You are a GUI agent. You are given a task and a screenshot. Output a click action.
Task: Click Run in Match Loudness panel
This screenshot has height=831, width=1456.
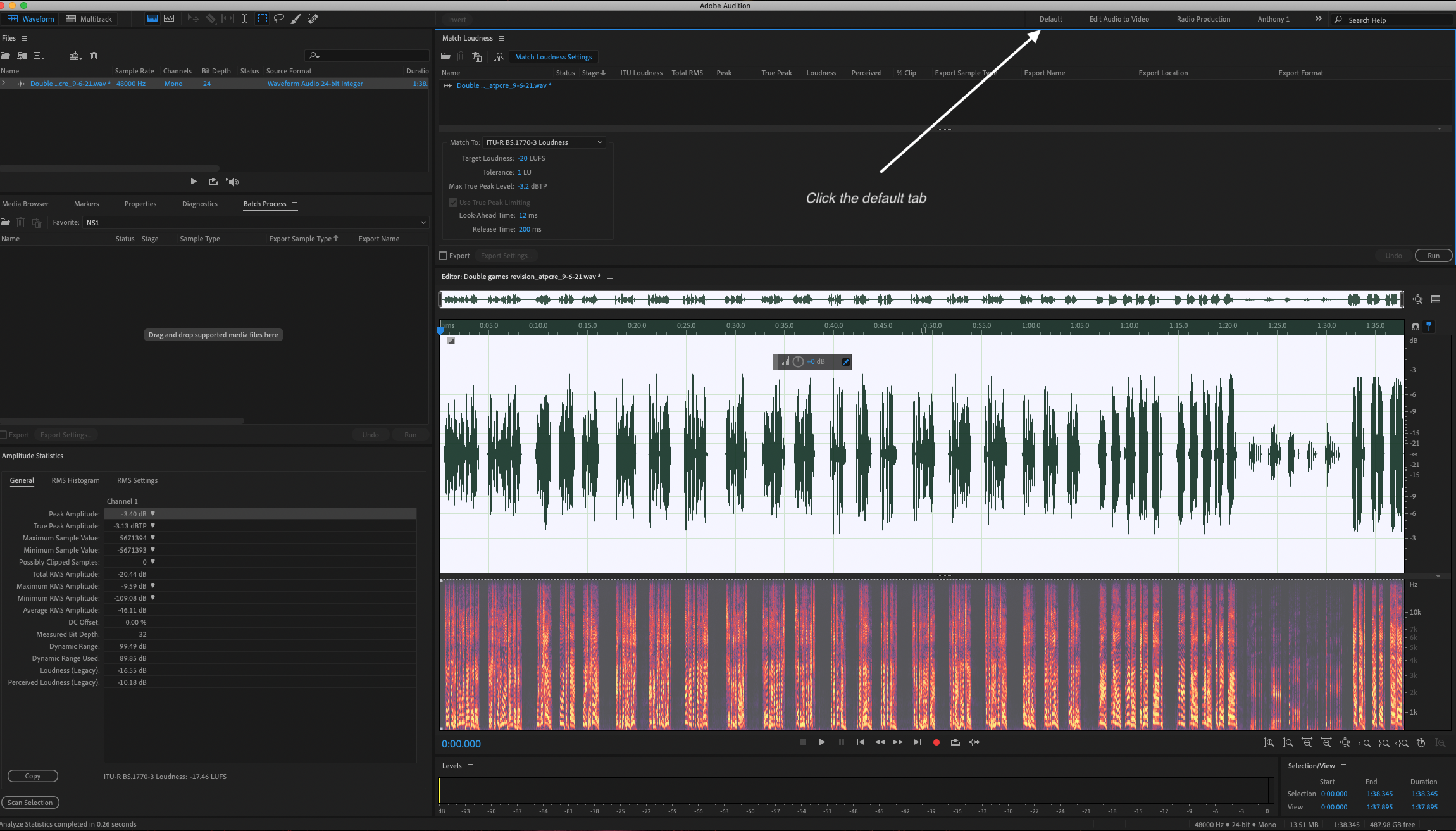[1433, 256]
